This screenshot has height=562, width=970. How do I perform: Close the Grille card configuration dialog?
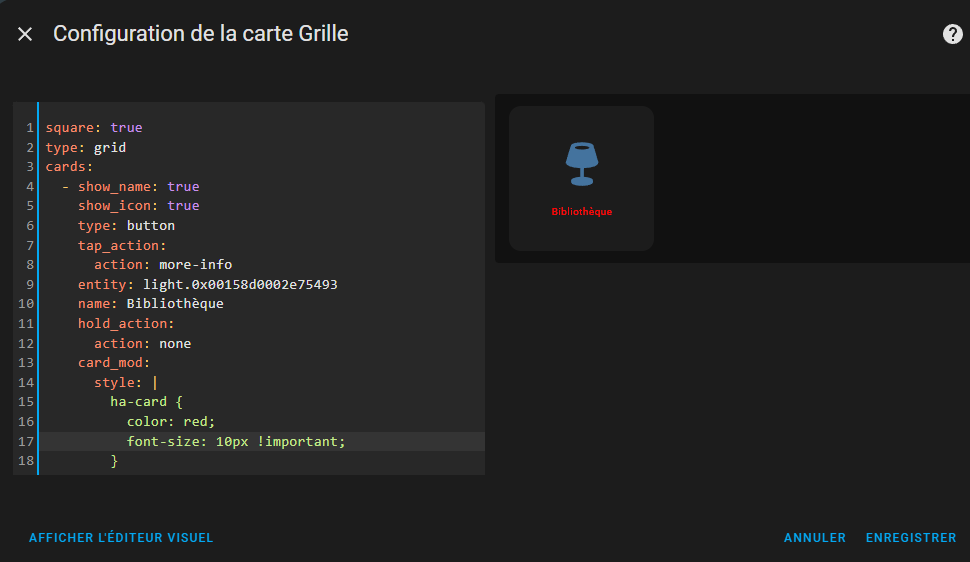[x=25, y=34]
